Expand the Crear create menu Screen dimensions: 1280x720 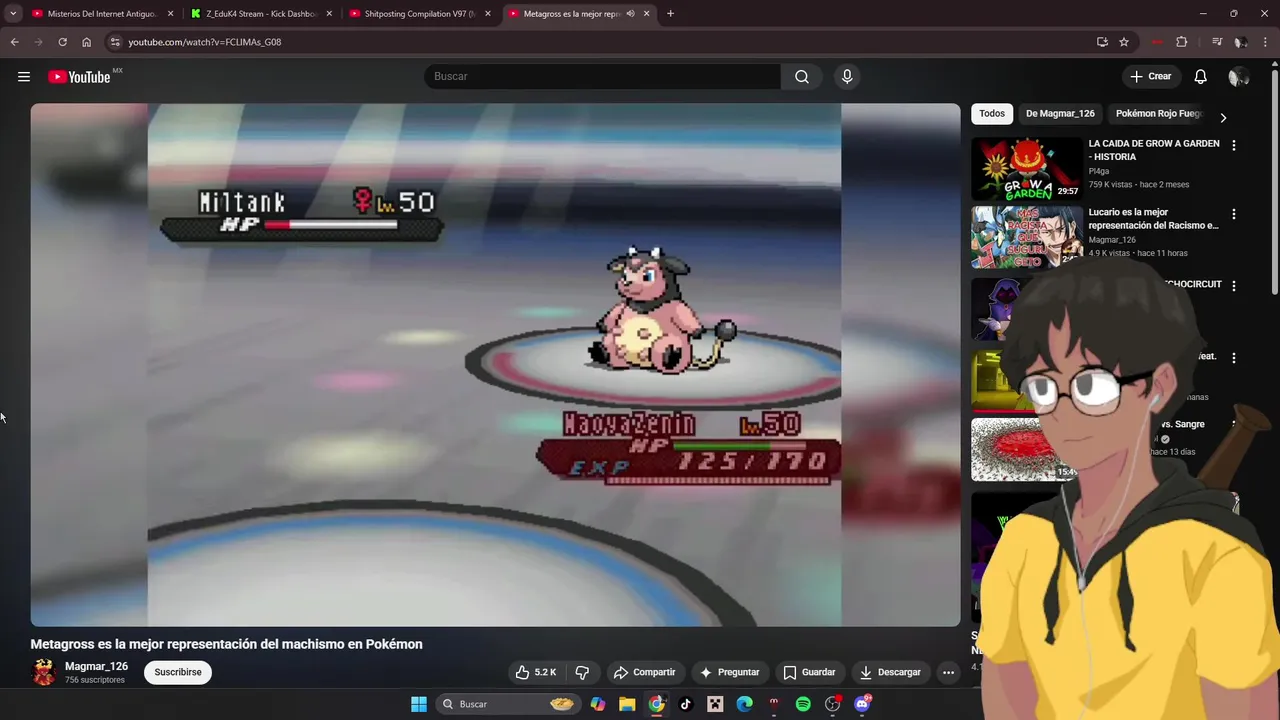point(1151,77)
